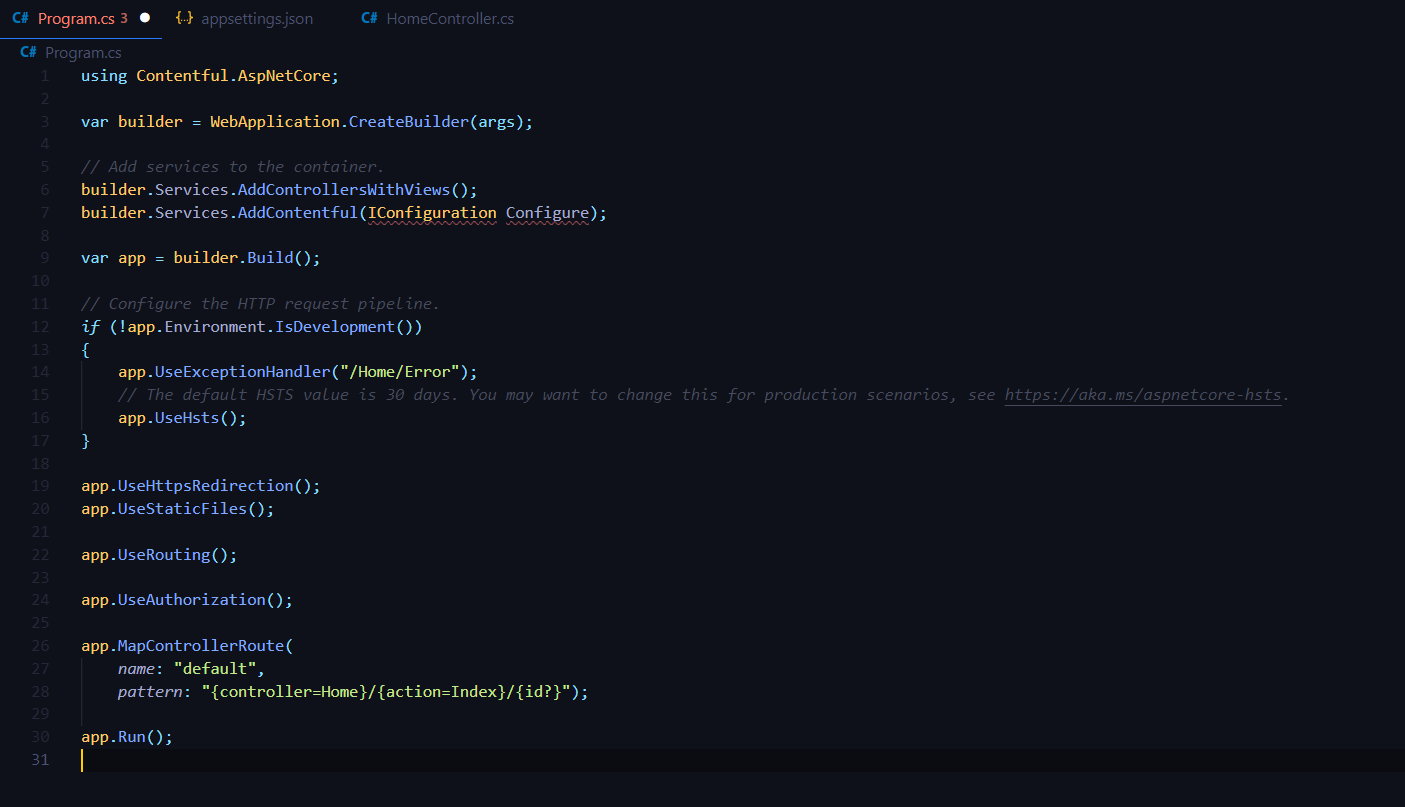Image resolution: width=1405 pixels, height=807 pixels.
Task: Click the 'UseHttpsRedirection' method call
Action: [206, 486]
